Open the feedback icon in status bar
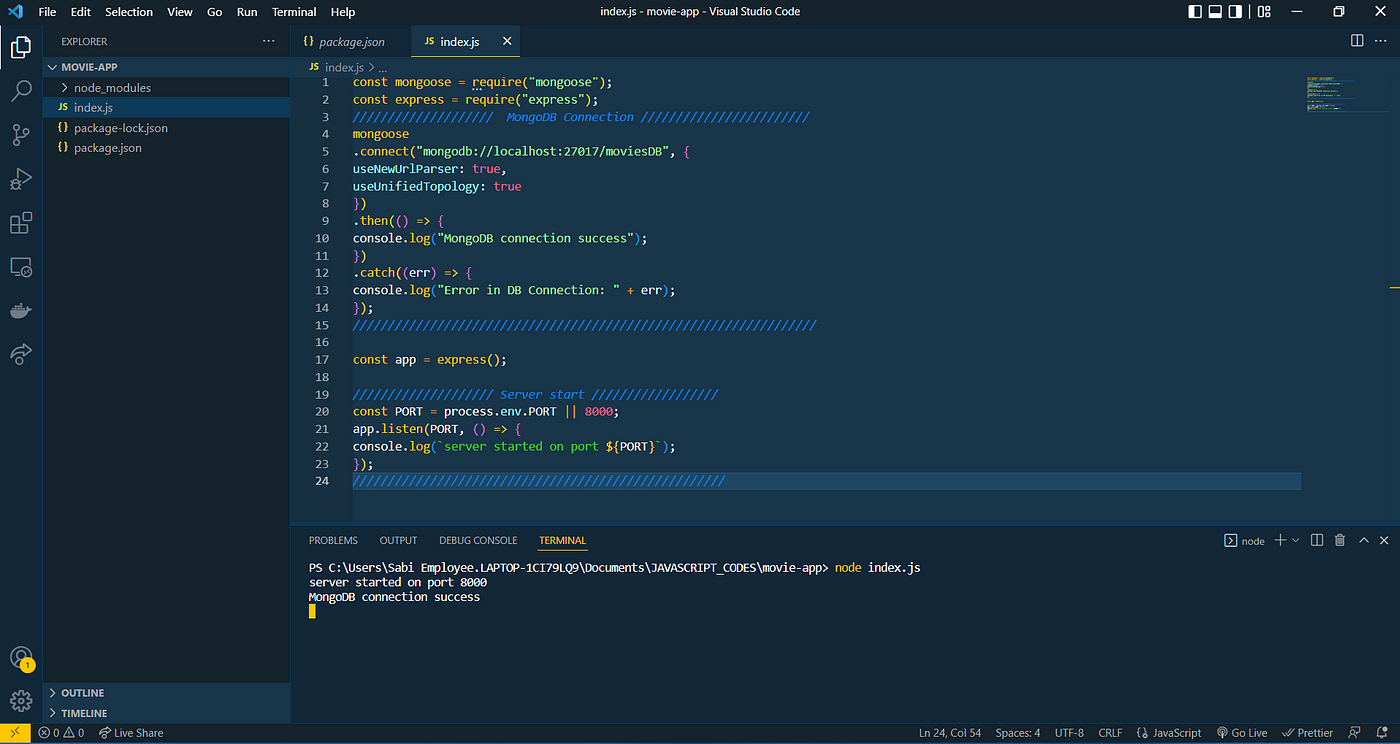The height and width of the screenshot is (744, 1400). pos(1355,733)
